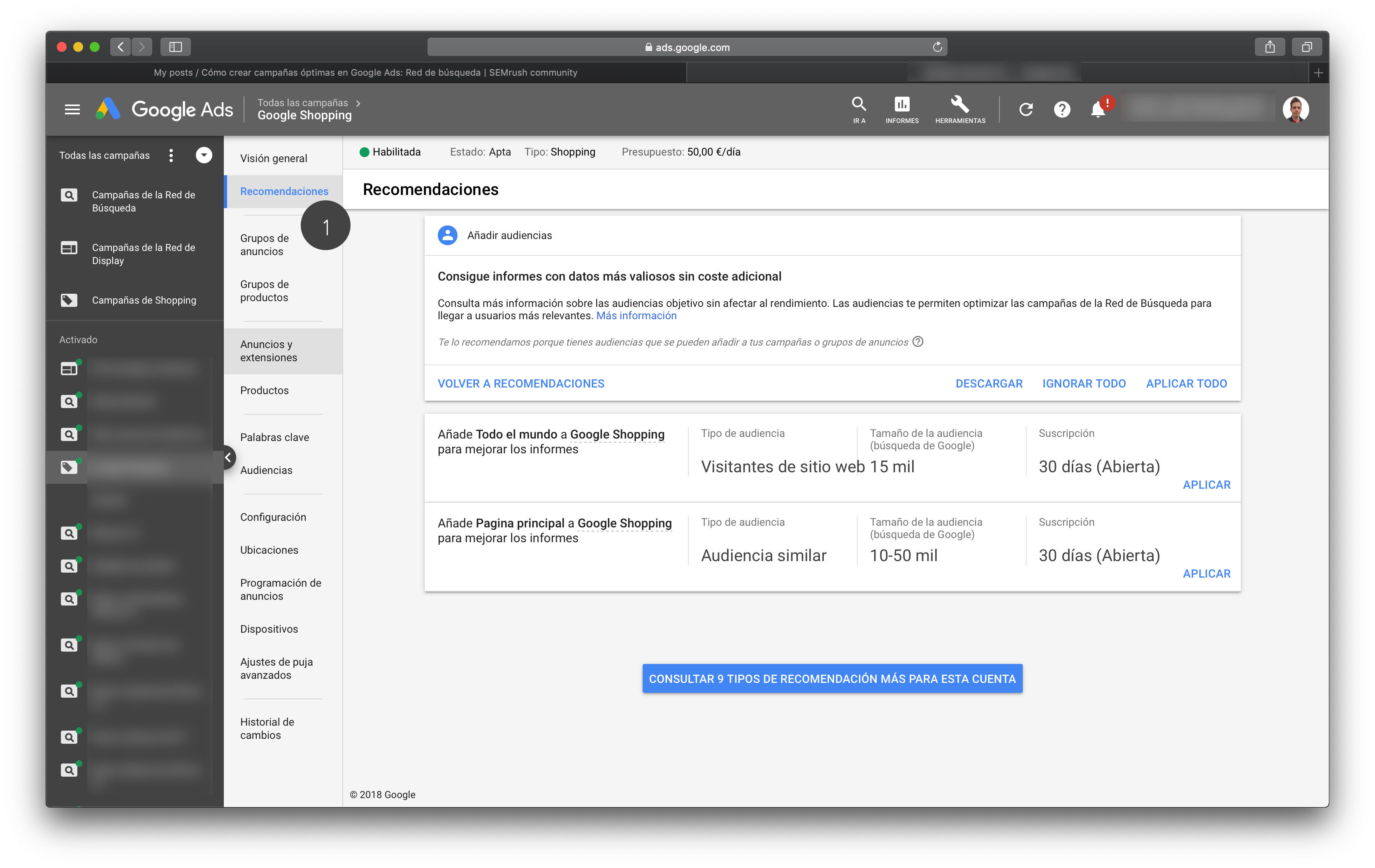Click the three-dot options next to Todas las campañas
The image size is (1375, 868).
tap(171, 155)
